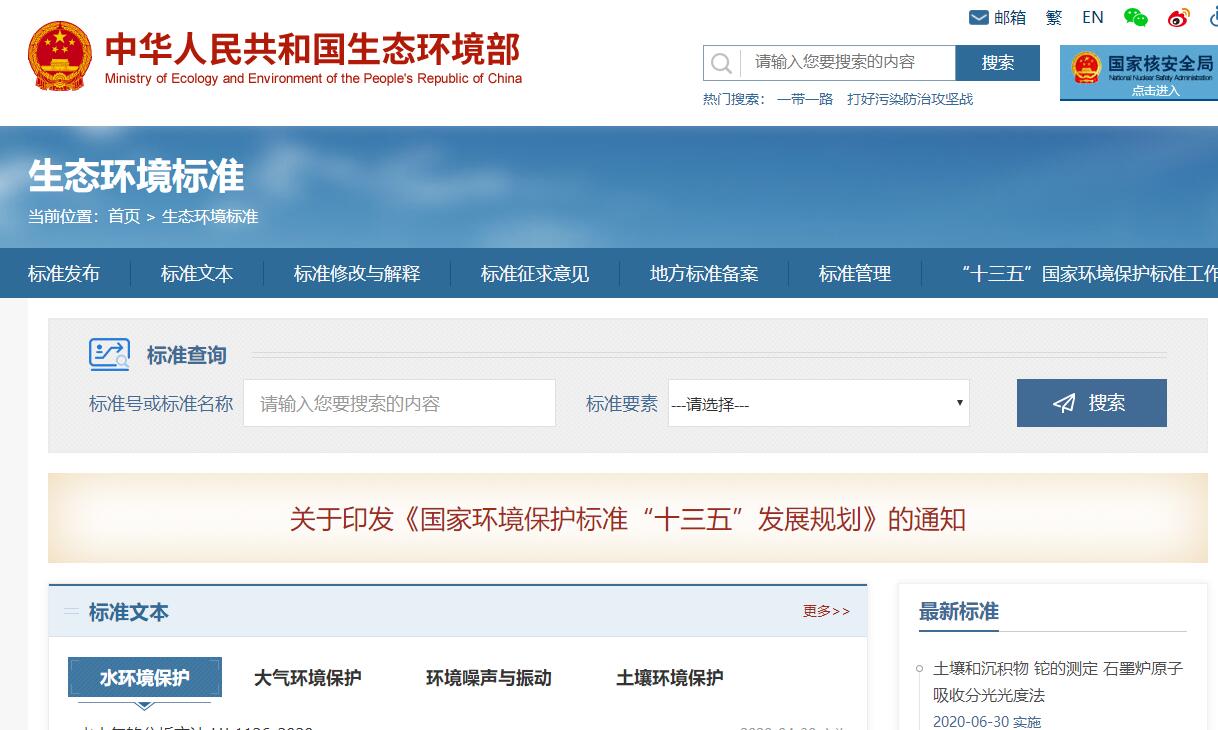The image size is (1218, 730).
Task: Click the 2020-06-30 实施 date text
Action: (x=987, y=721)
